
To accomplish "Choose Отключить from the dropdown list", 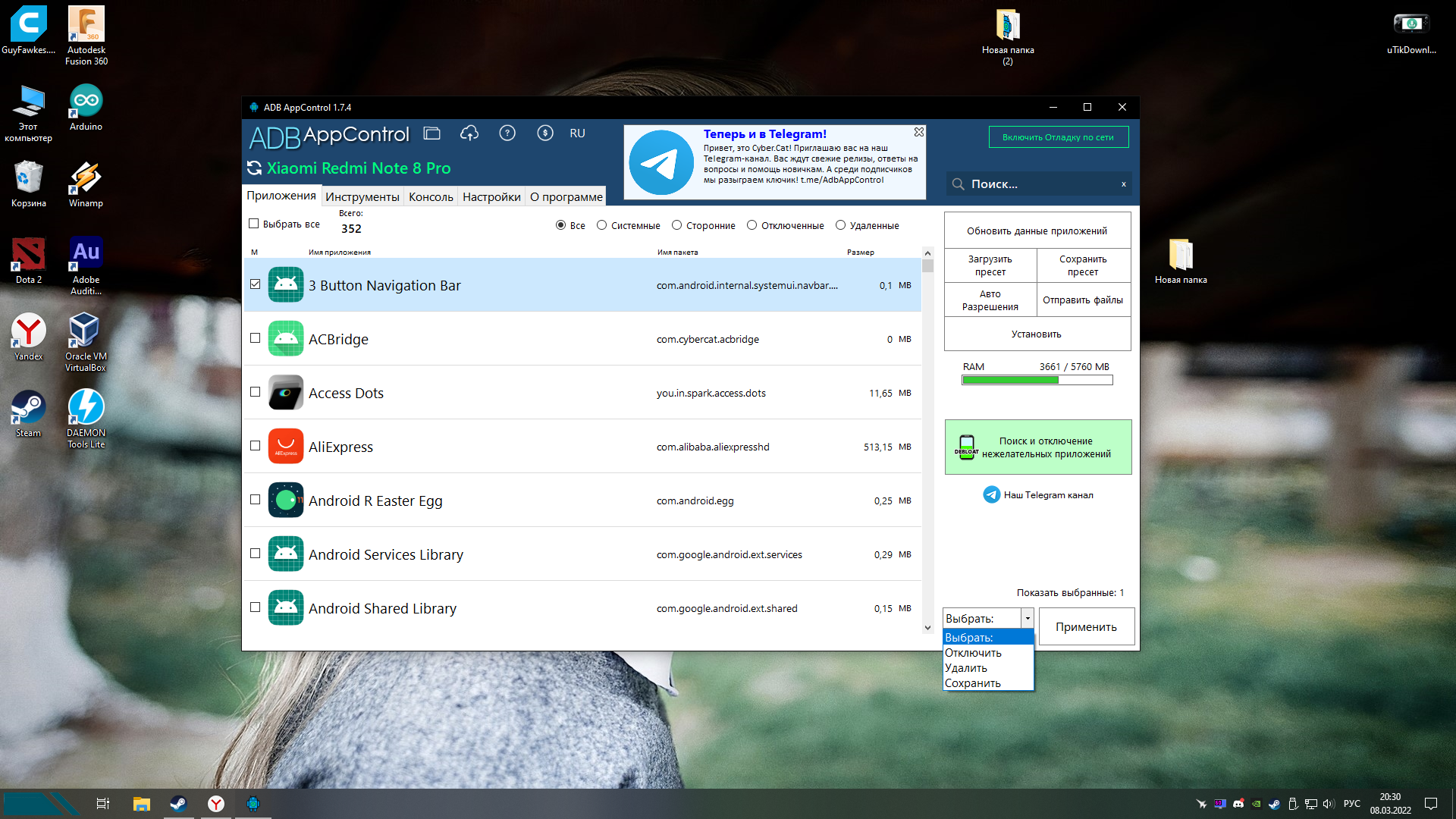I will click(988, 653).
